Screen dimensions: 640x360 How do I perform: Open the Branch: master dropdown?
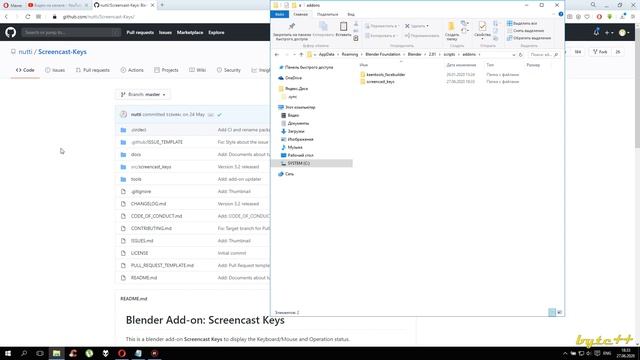pyautogui.click(x=143, y=94)
